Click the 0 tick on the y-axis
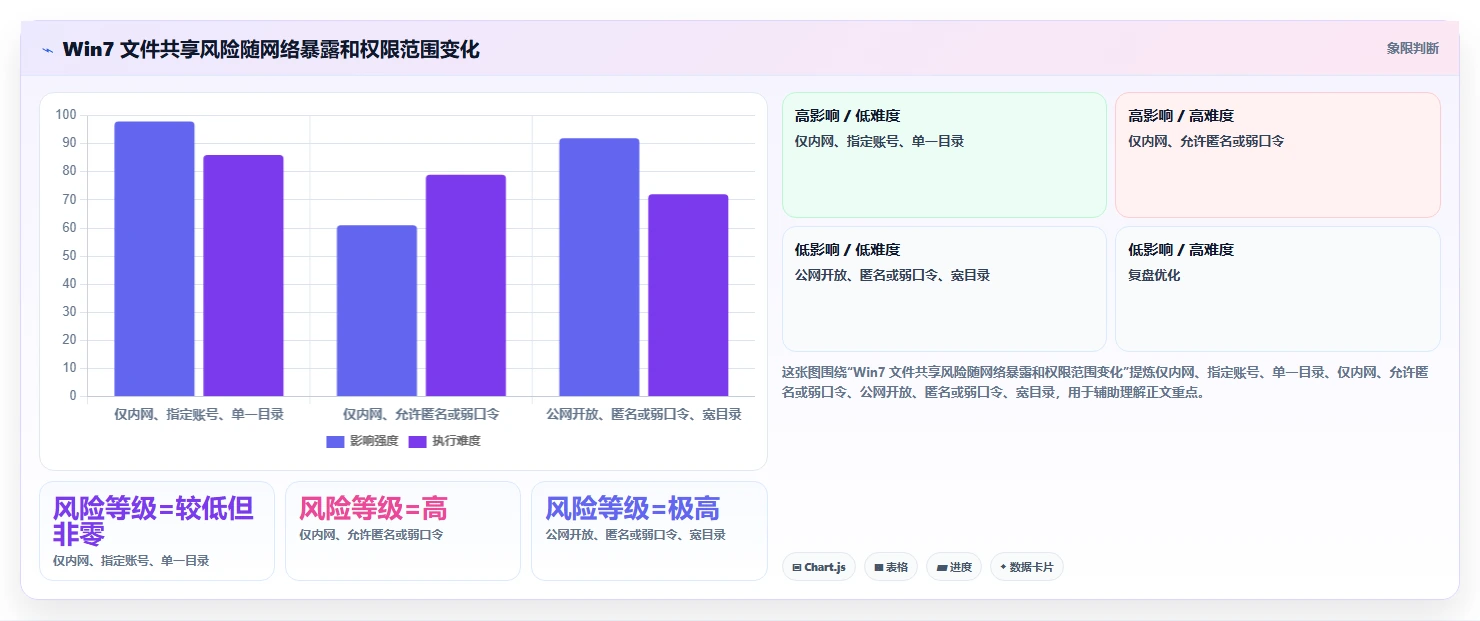Image resolution: width=1480 pixels, height=621 pixels. click(72, 396)
